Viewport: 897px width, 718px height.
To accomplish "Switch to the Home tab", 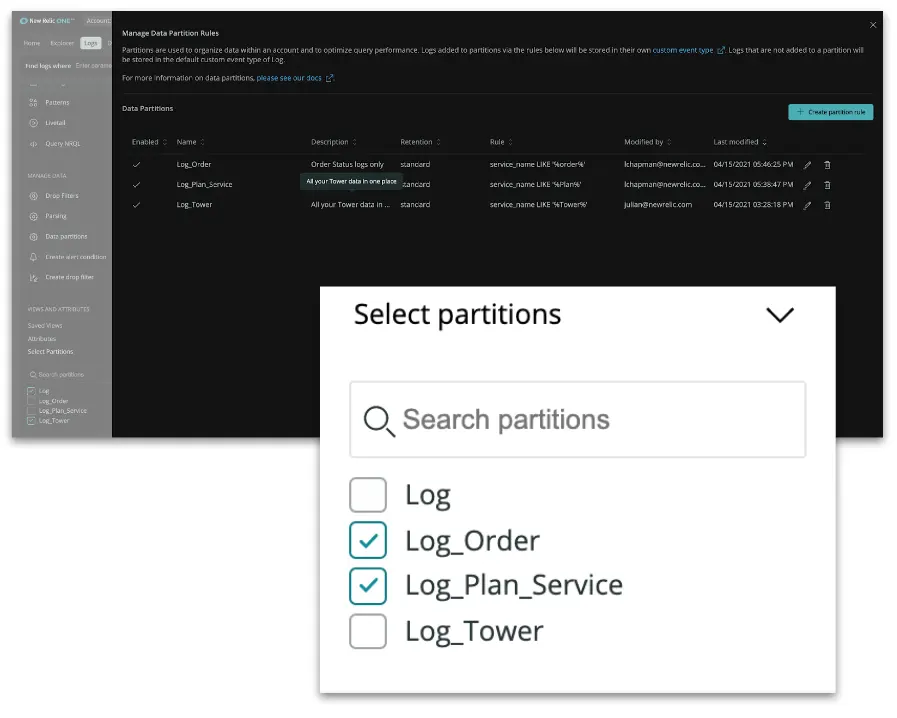I will (32, 43).
